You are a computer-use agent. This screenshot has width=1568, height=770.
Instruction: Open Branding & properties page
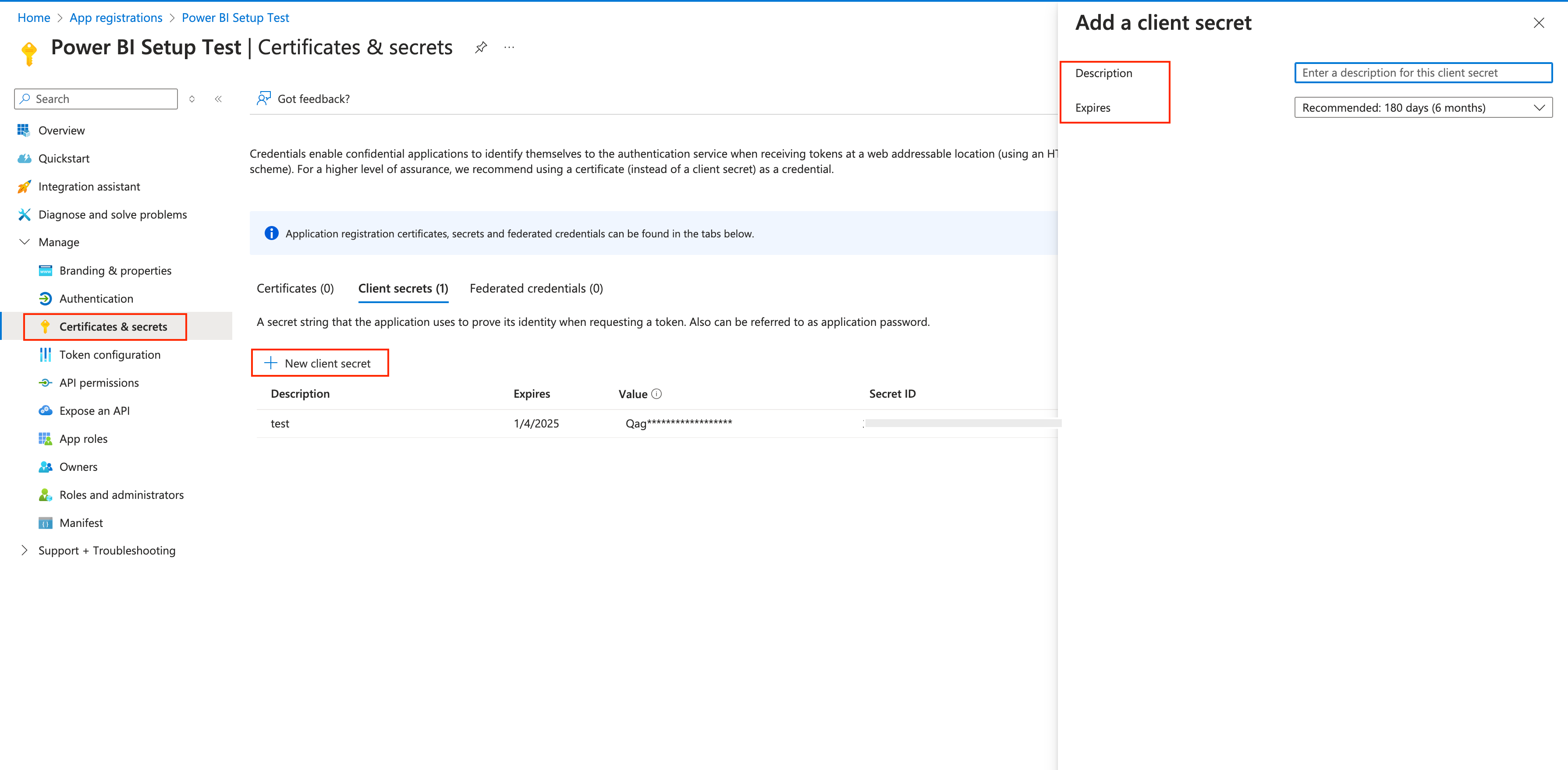(116, 271)
